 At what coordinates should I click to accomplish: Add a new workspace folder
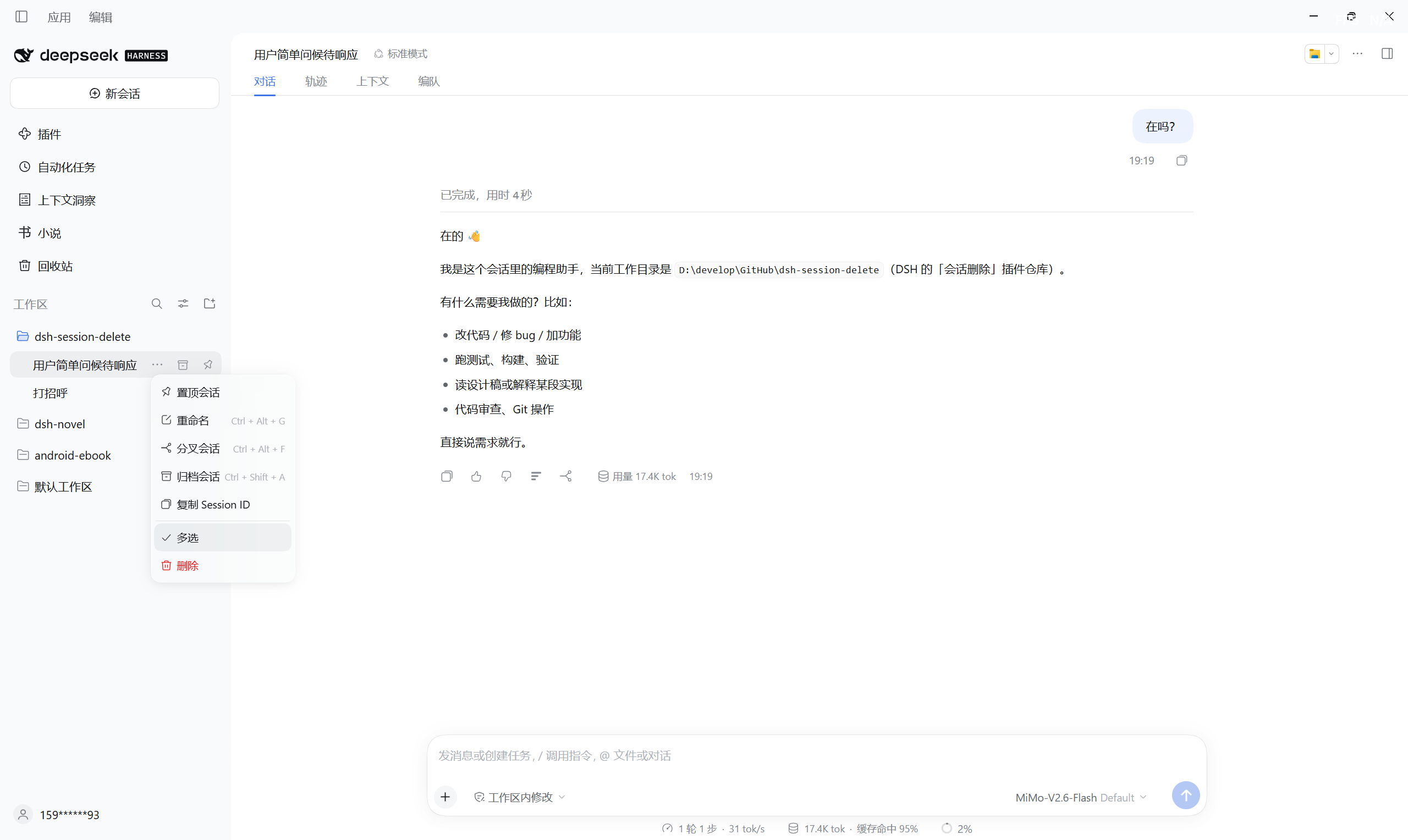point(210,304)
